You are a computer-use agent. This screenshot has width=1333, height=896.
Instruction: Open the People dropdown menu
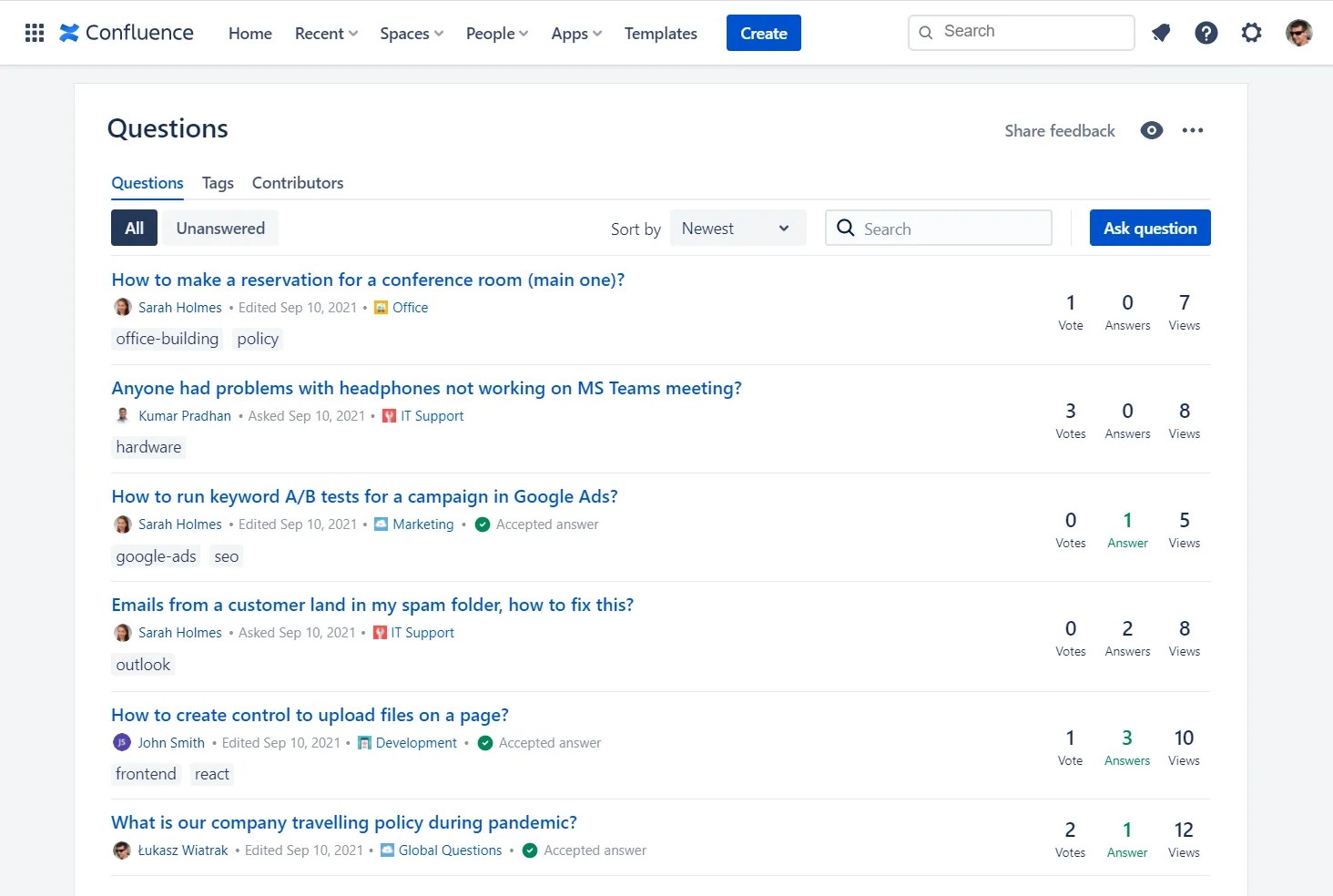(495, 33)
